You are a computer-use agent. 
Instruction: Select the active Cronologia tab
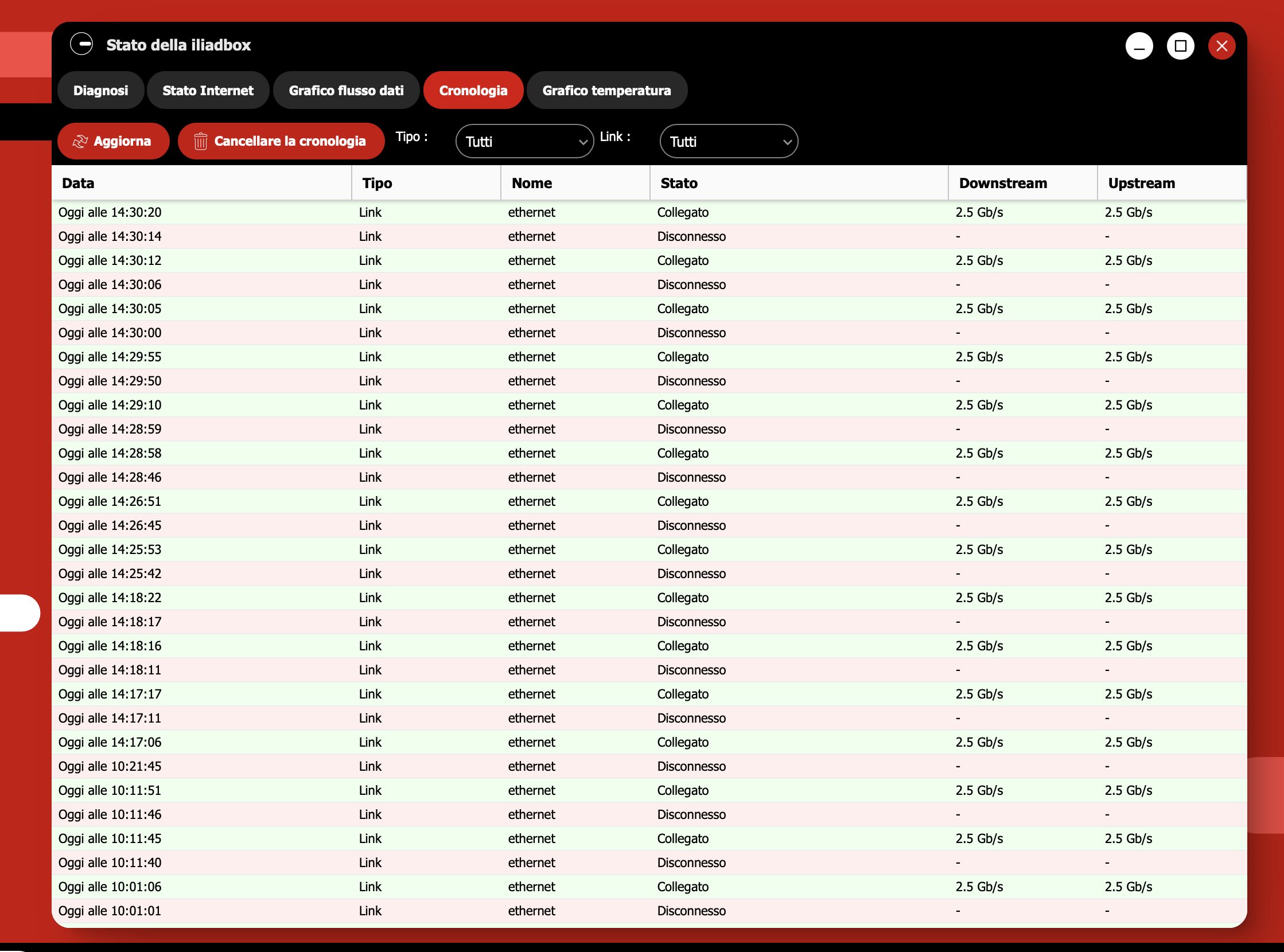(473, 91)
